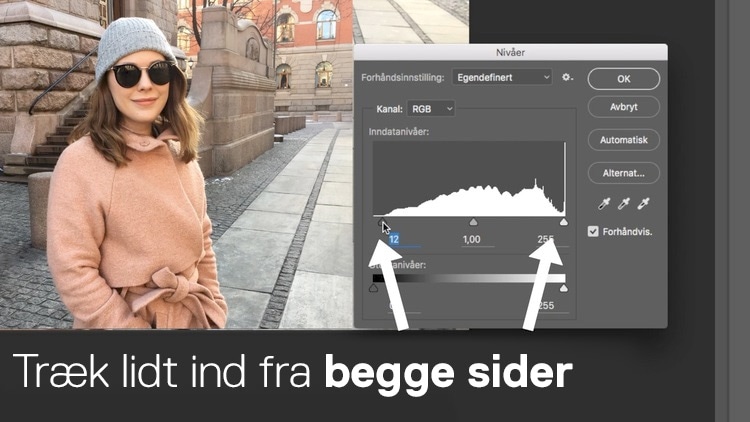Click the input black point slider handle
750x422 pixels.
click(x=383, y=222)
